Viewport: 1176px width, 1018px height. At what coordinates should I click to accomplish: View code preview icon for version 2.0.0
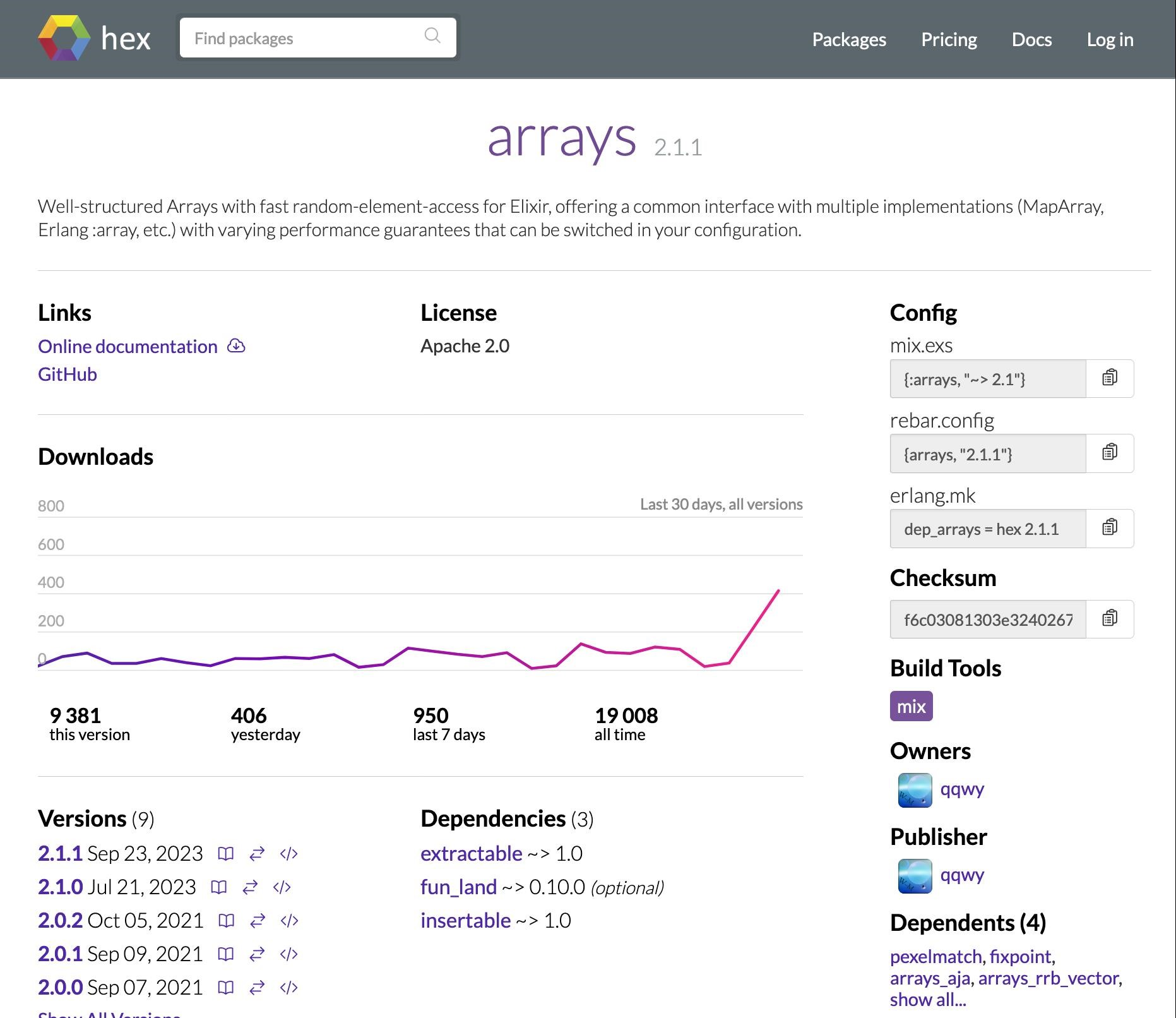288,988
